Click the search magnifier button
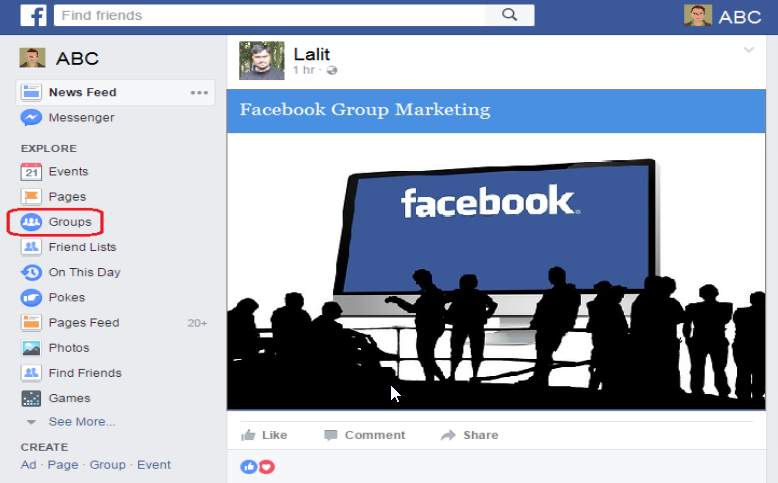Viewport: 778px width, 483px height. [509, 15]
